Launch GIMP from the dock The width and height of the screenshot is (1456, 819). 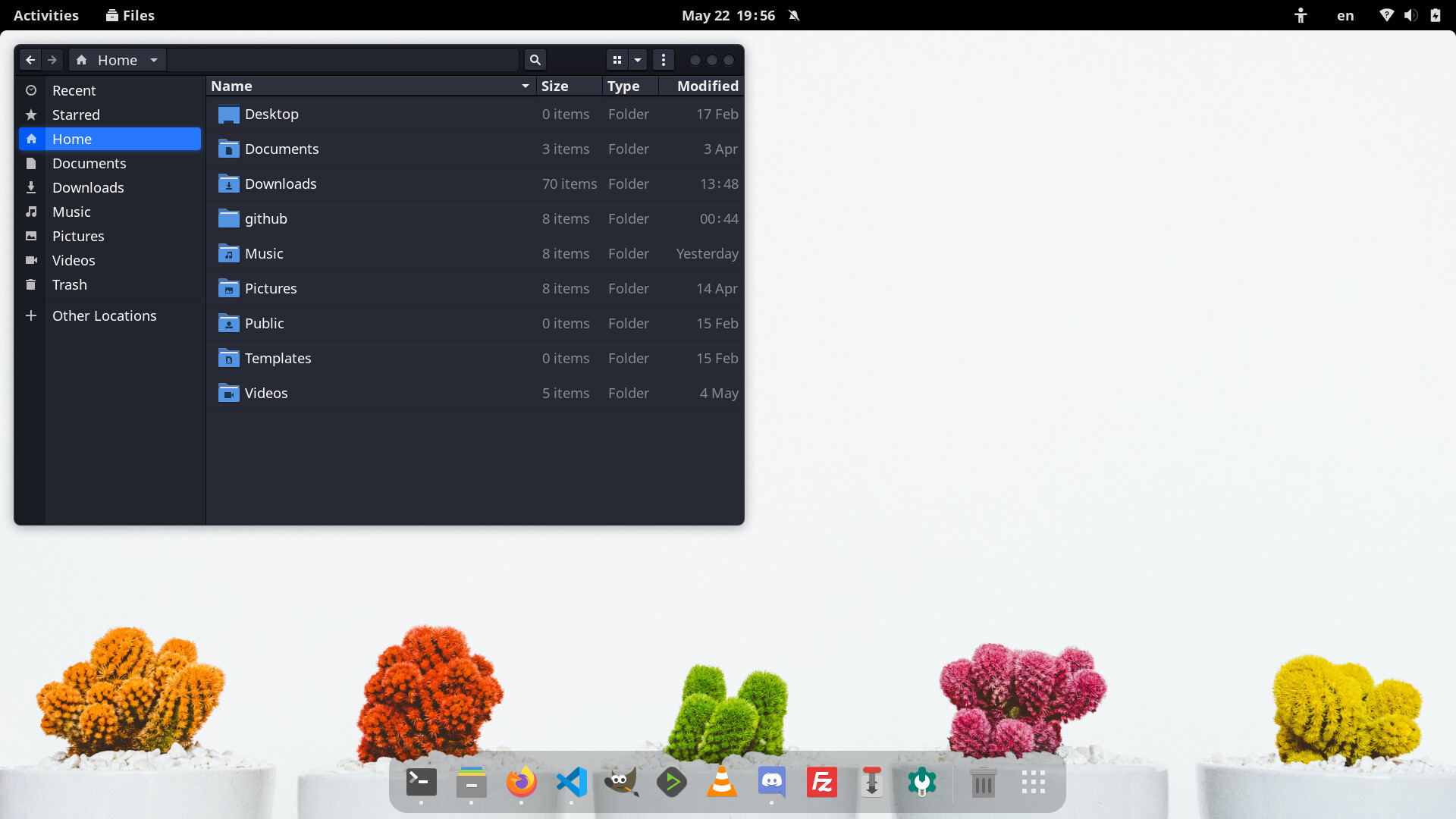[621, 782]
